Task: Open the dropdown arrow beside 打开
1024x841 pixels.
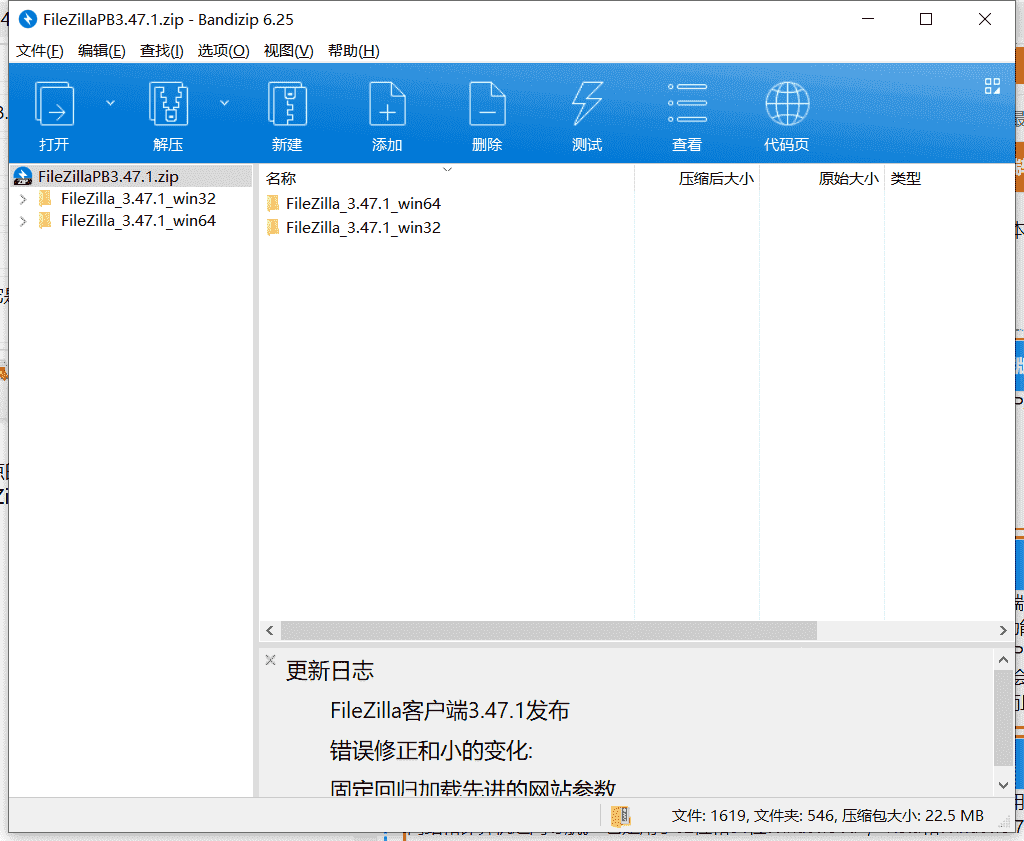Action: point(110,103)
